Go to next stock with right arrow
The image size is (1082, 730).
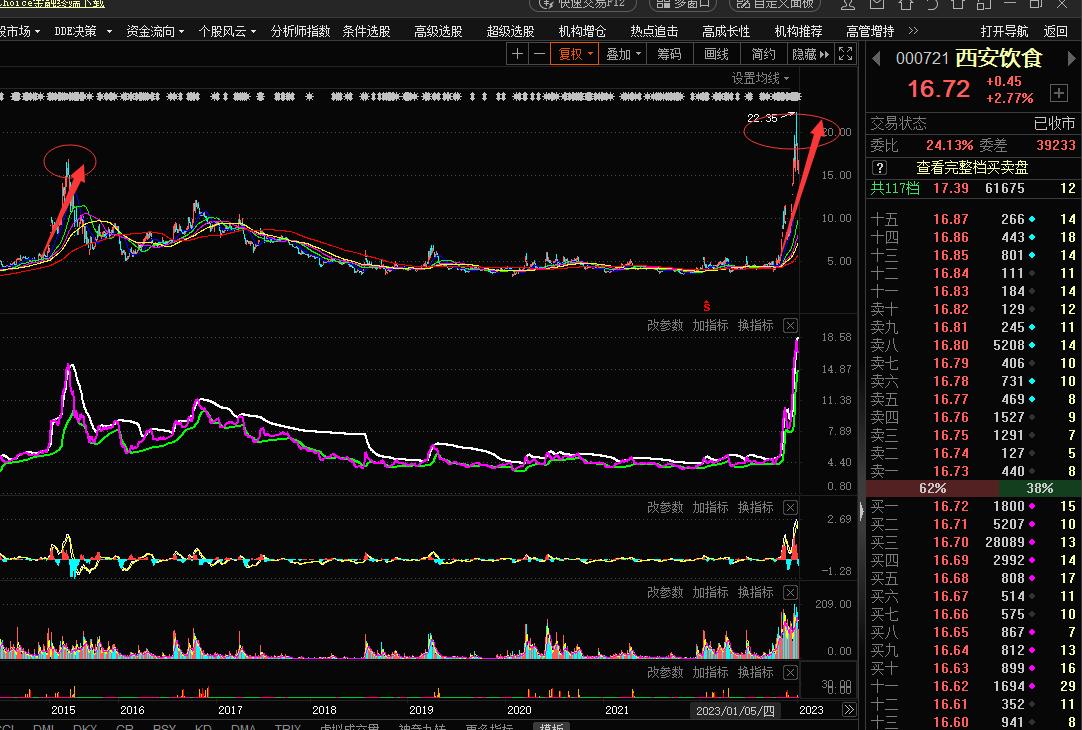1072,59
